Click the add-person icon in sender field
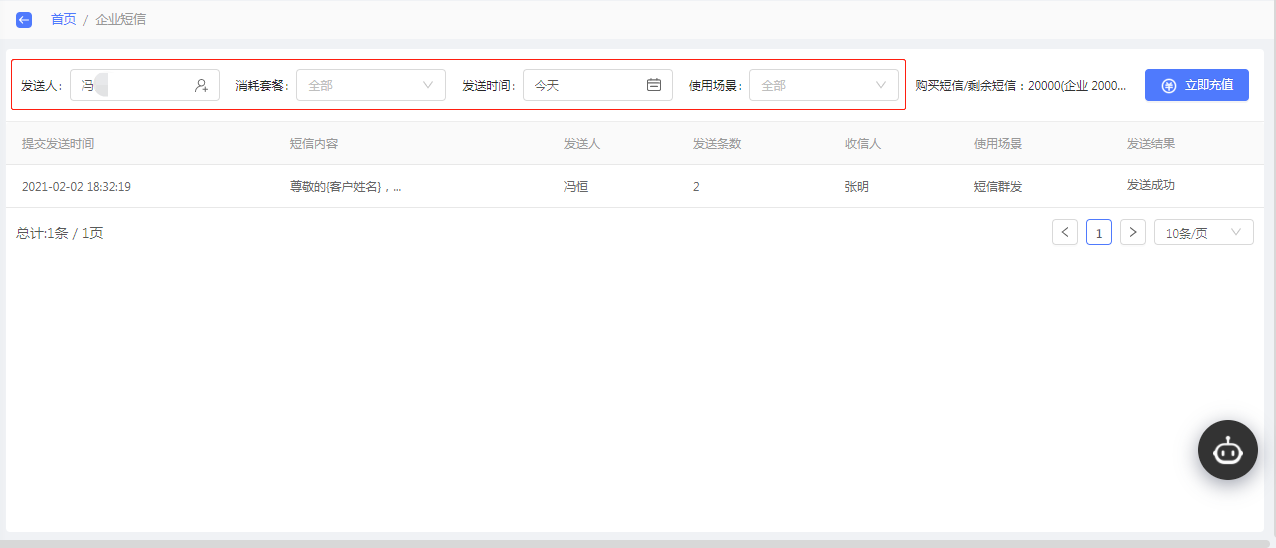Viewport: 1276px width, 548px height. (201, 85)
